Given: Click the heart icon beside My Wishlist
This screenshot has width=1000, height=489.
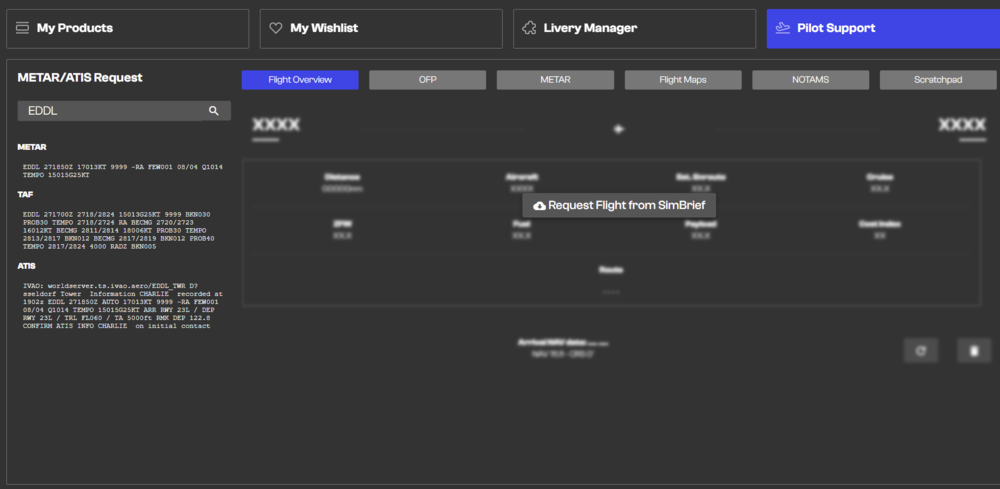Looking at the screenshot, I should pyautogui.click(x=275, y=28).
